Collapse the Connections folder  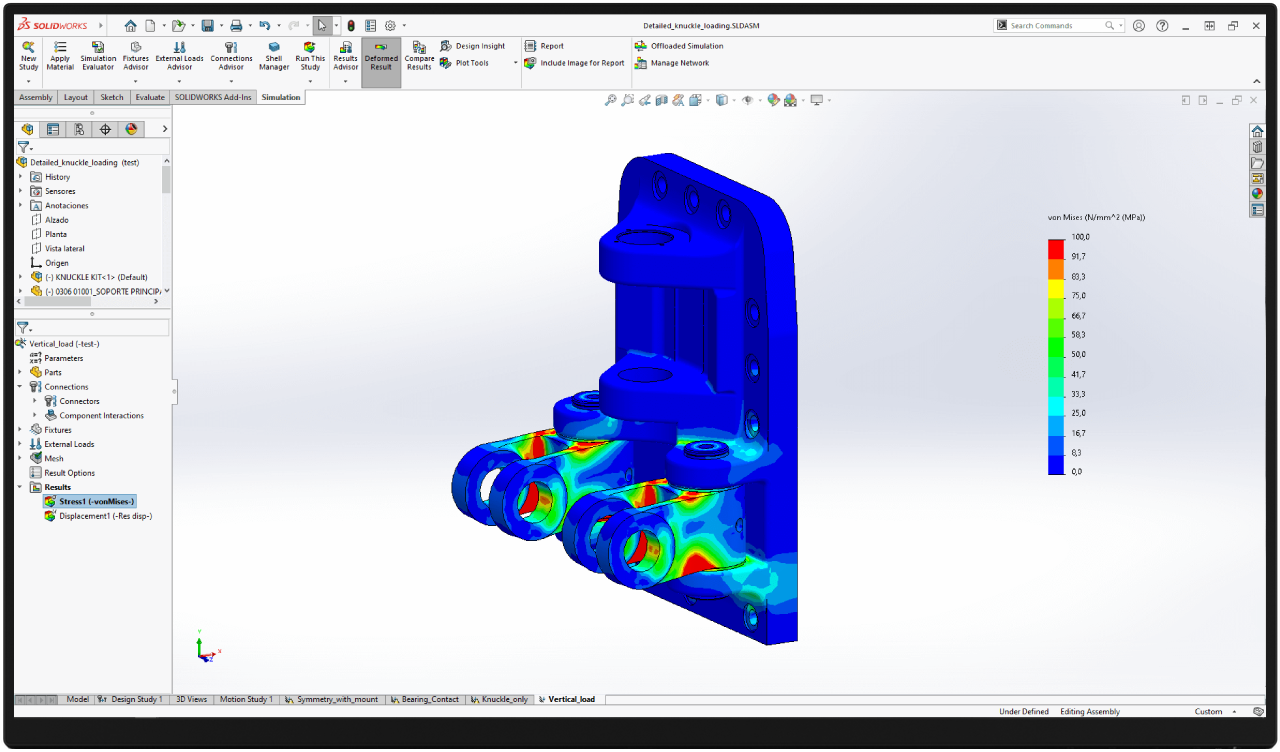20,386
